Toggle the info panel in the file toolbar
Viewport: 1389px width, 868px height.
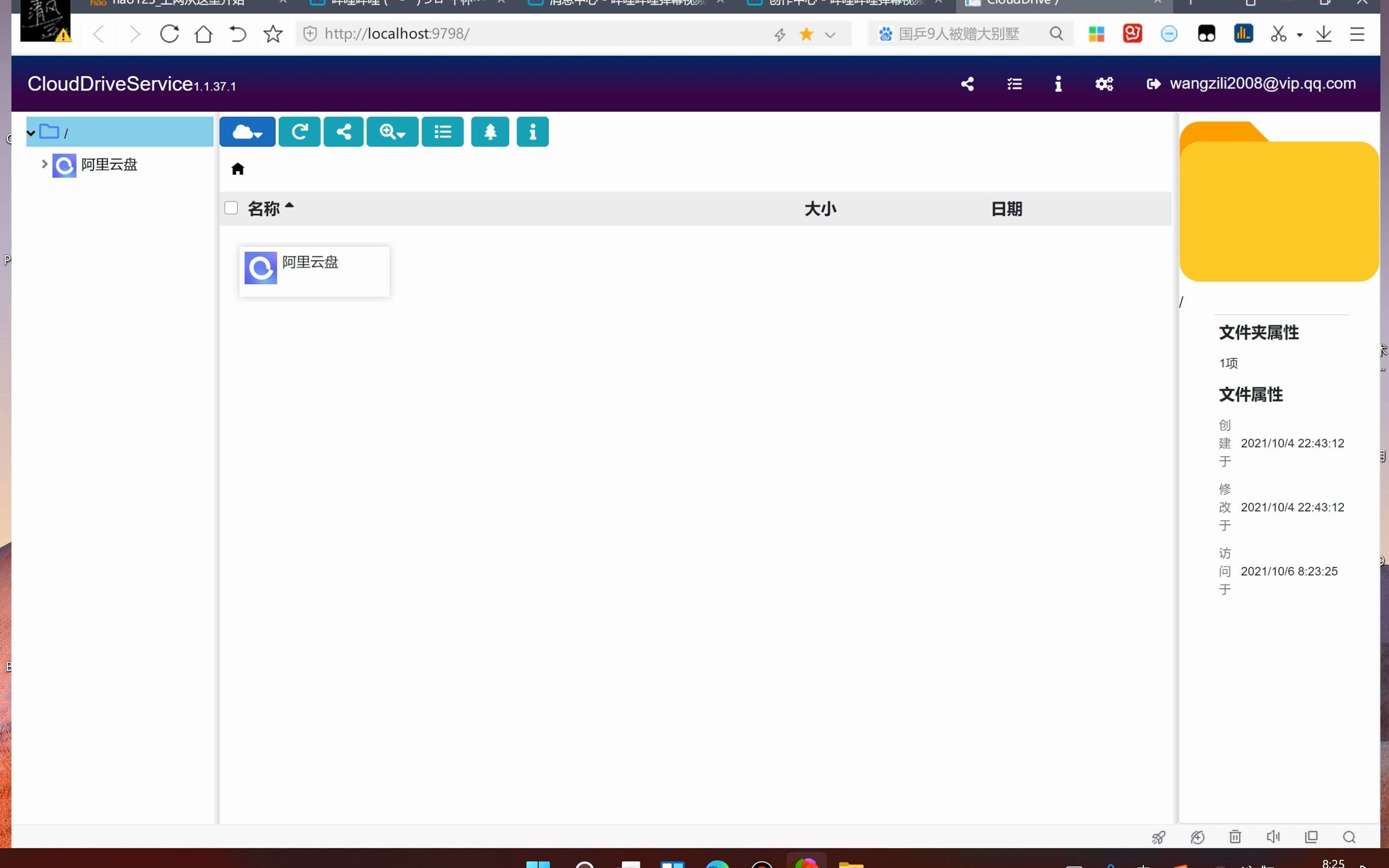(532, 132)
